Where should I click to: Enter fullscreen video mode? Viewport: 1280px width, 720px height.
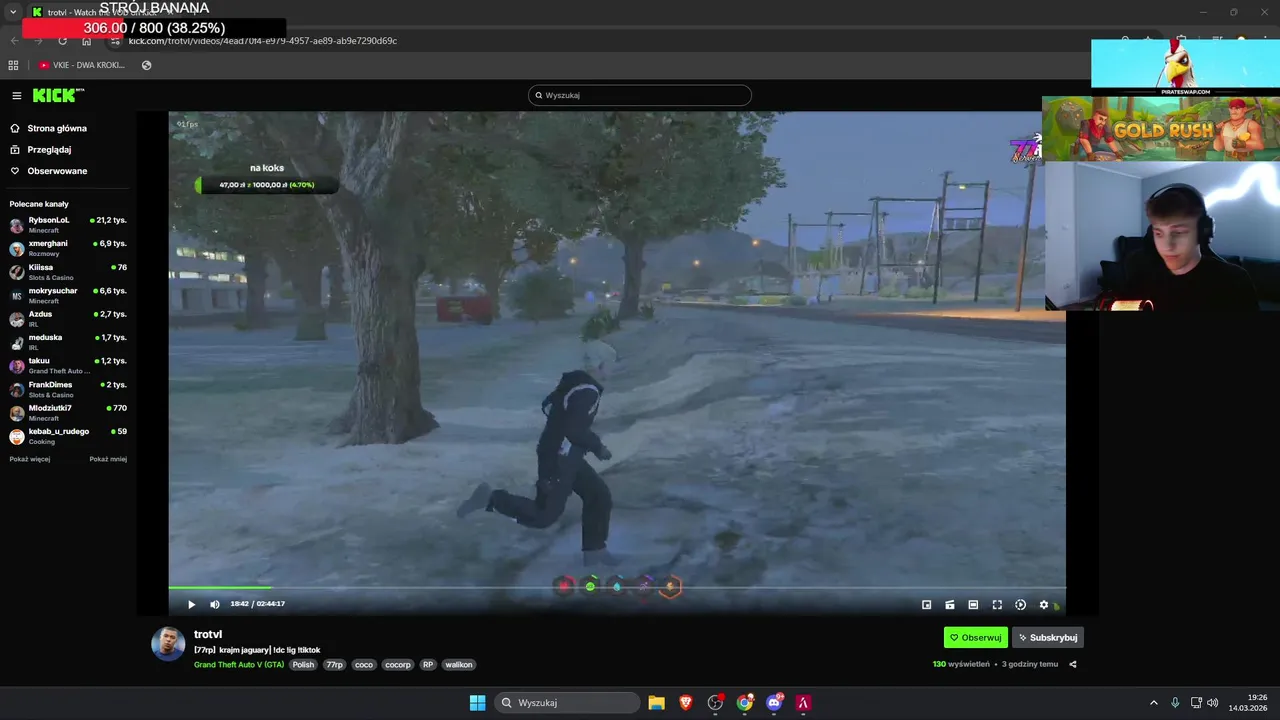(997, 605)
